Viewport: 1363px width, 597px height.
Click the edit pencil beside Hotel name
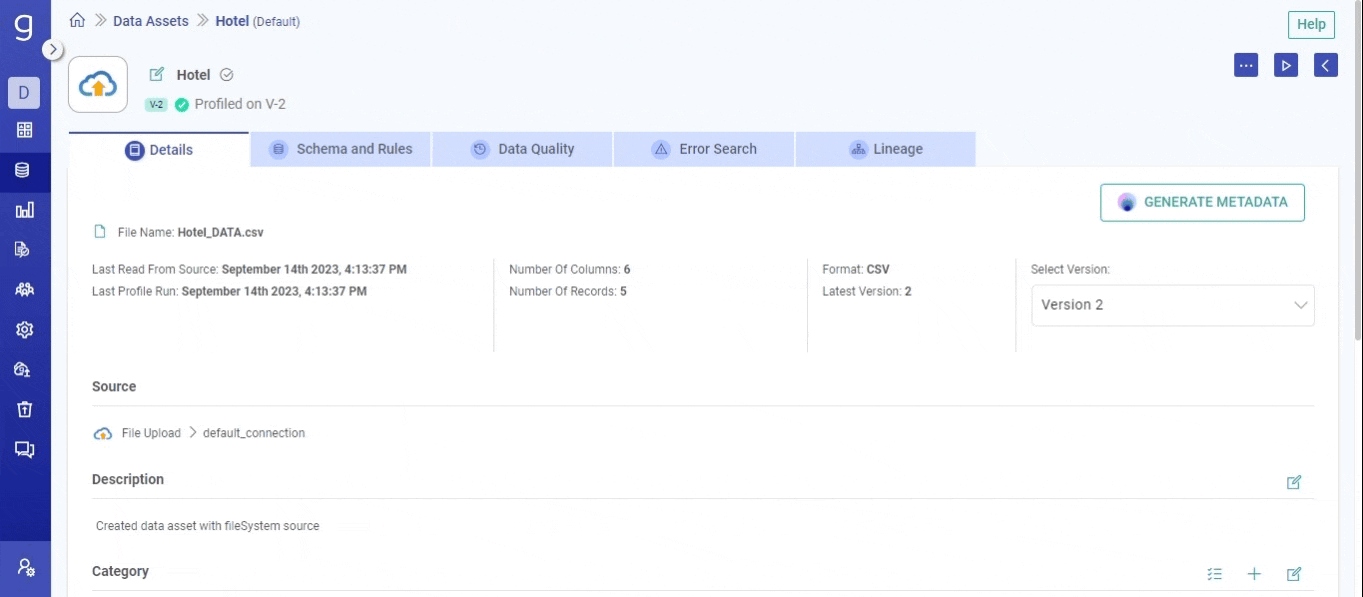tap(156, 75)
